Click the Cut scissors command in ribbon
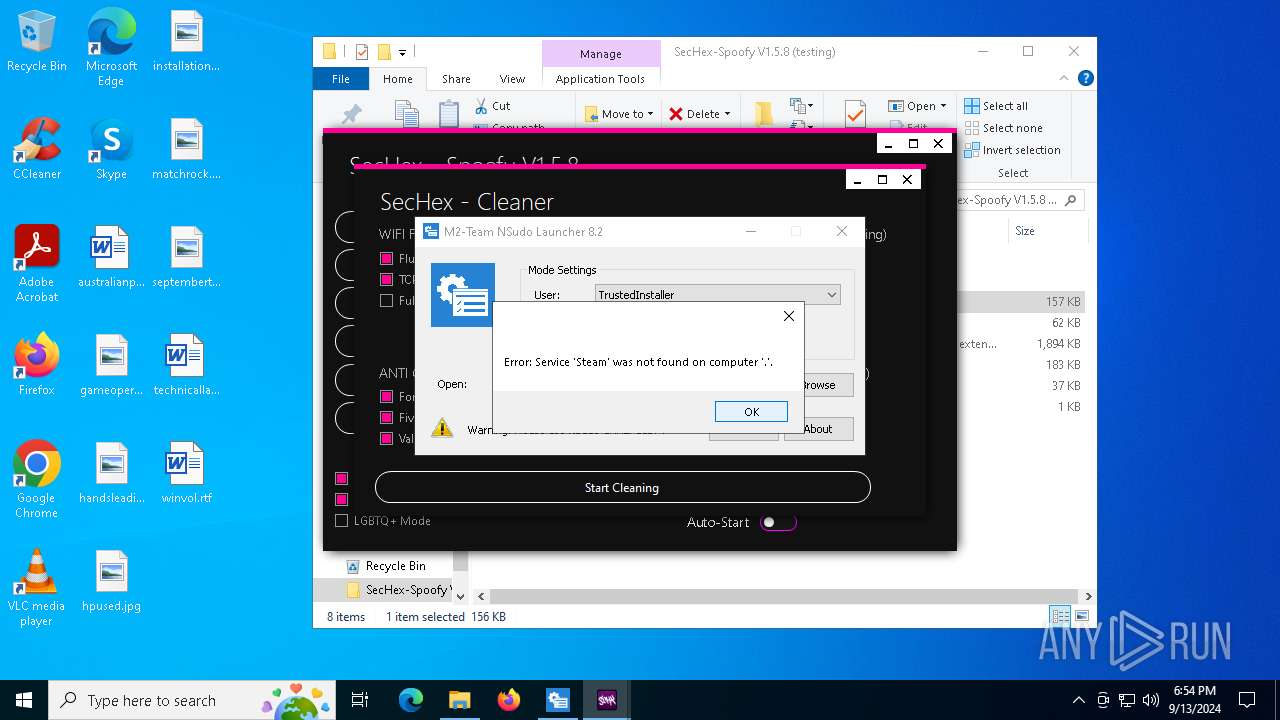The image size is (1280, 720). [x=491, y=106]
